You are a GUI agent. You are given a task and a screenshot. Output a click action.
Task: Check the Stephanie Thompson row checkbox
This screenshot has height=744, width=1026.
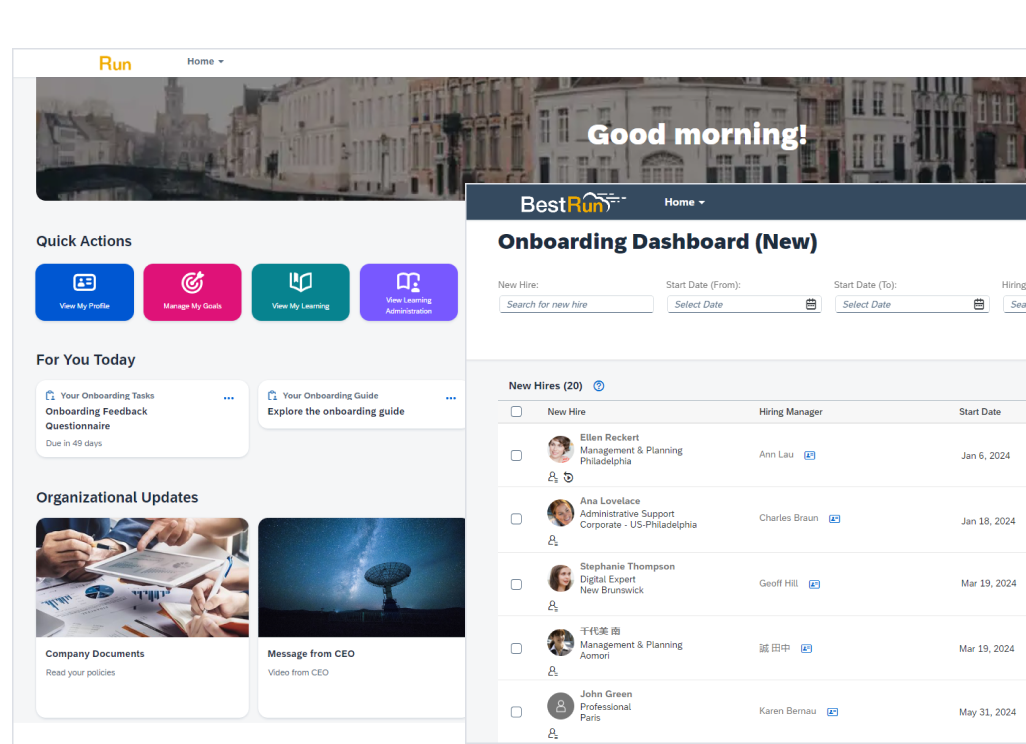(x=516, y=584)
